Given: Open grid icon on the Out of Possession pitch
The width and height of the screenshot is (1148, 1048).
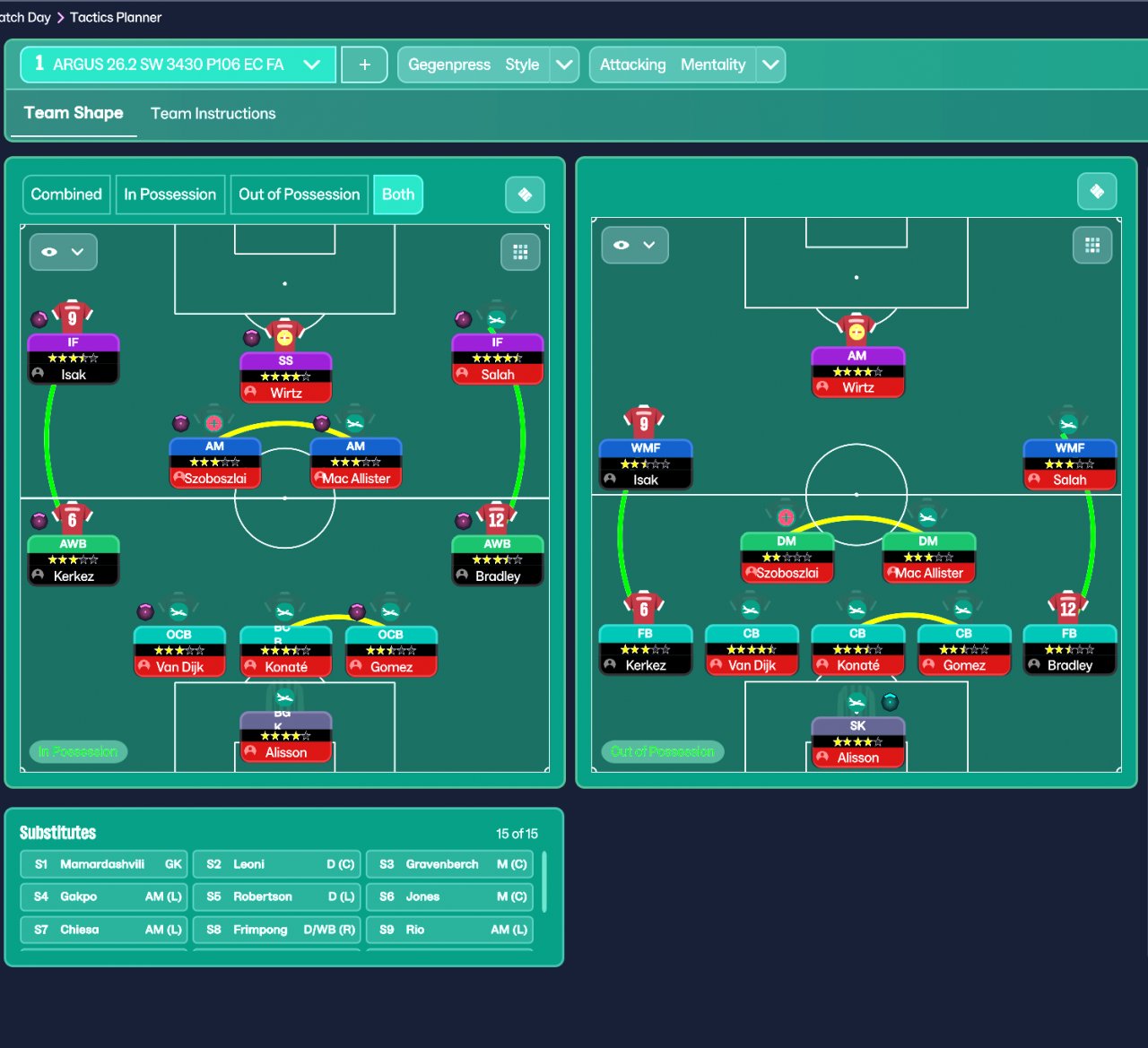Looking at the screenshot, I should click(x=1092, y=245).
